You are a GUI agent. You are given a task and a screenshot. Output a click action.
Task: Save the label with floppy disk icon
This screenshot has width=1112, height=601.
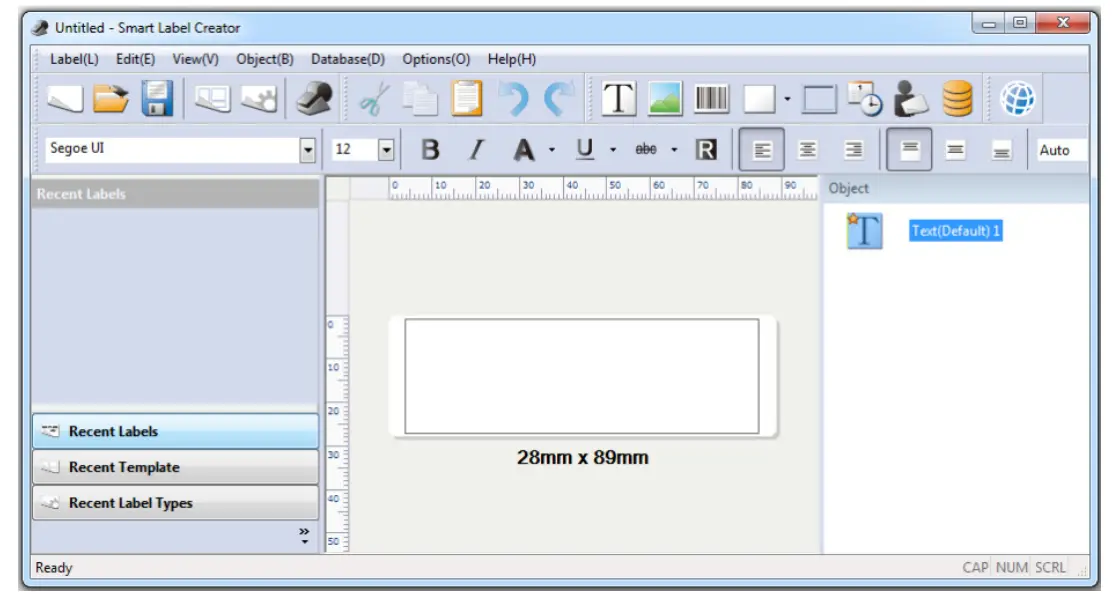(x=157, y=99)
